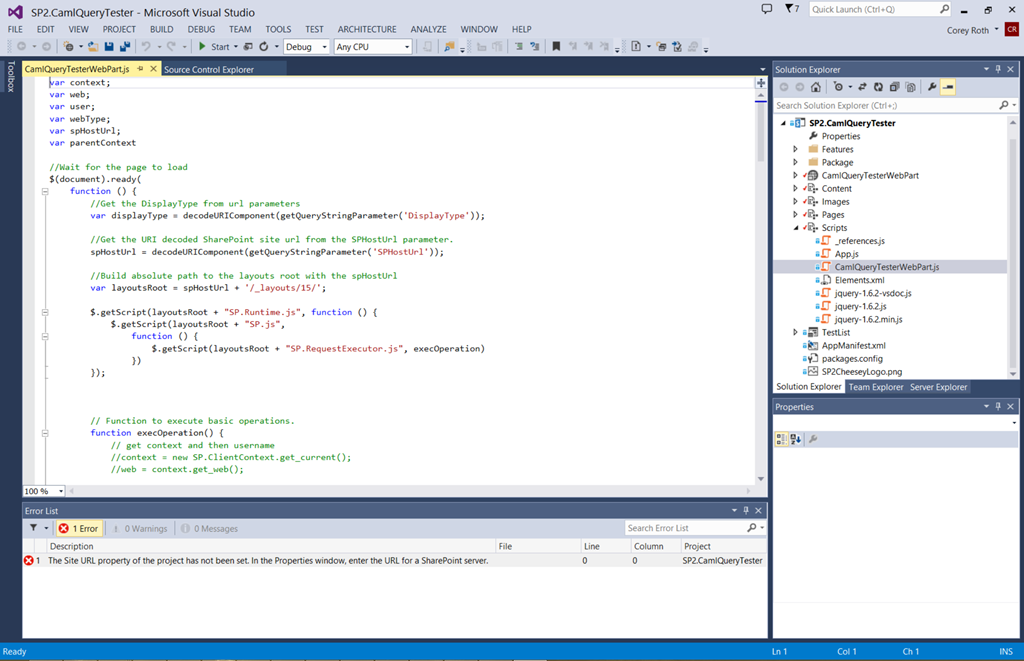Screen dimensions: 1024x661
Task: Toggle the 0 Warnings filter button
Action: pyautogui.click(x=140, y=528)
